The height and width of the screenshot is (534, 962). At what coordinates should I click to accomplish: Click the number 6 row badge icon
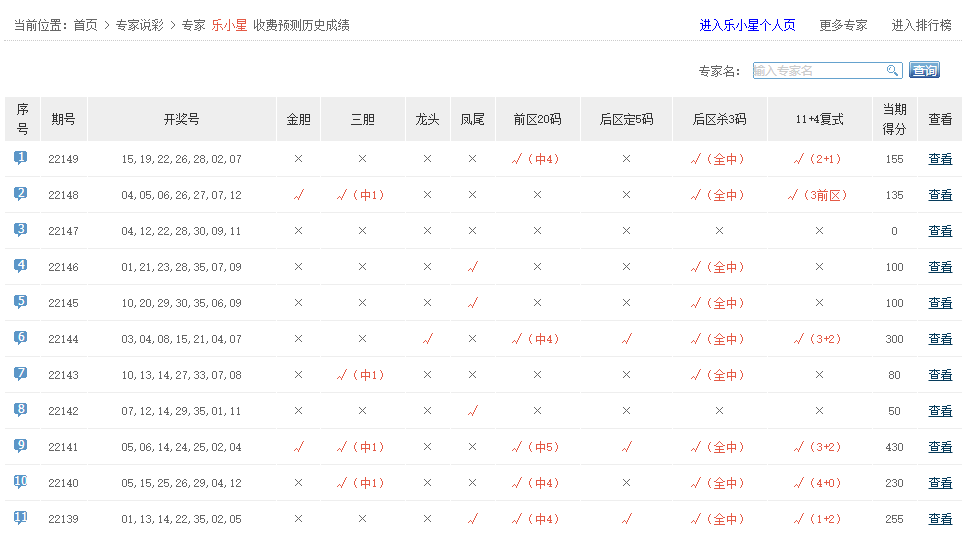[x=21, y=338]
